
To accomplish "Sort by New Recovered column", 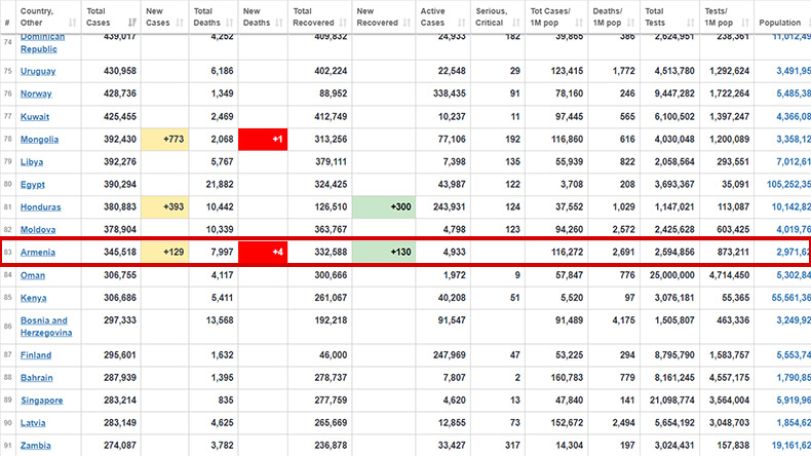I will (x=383, y=17).
